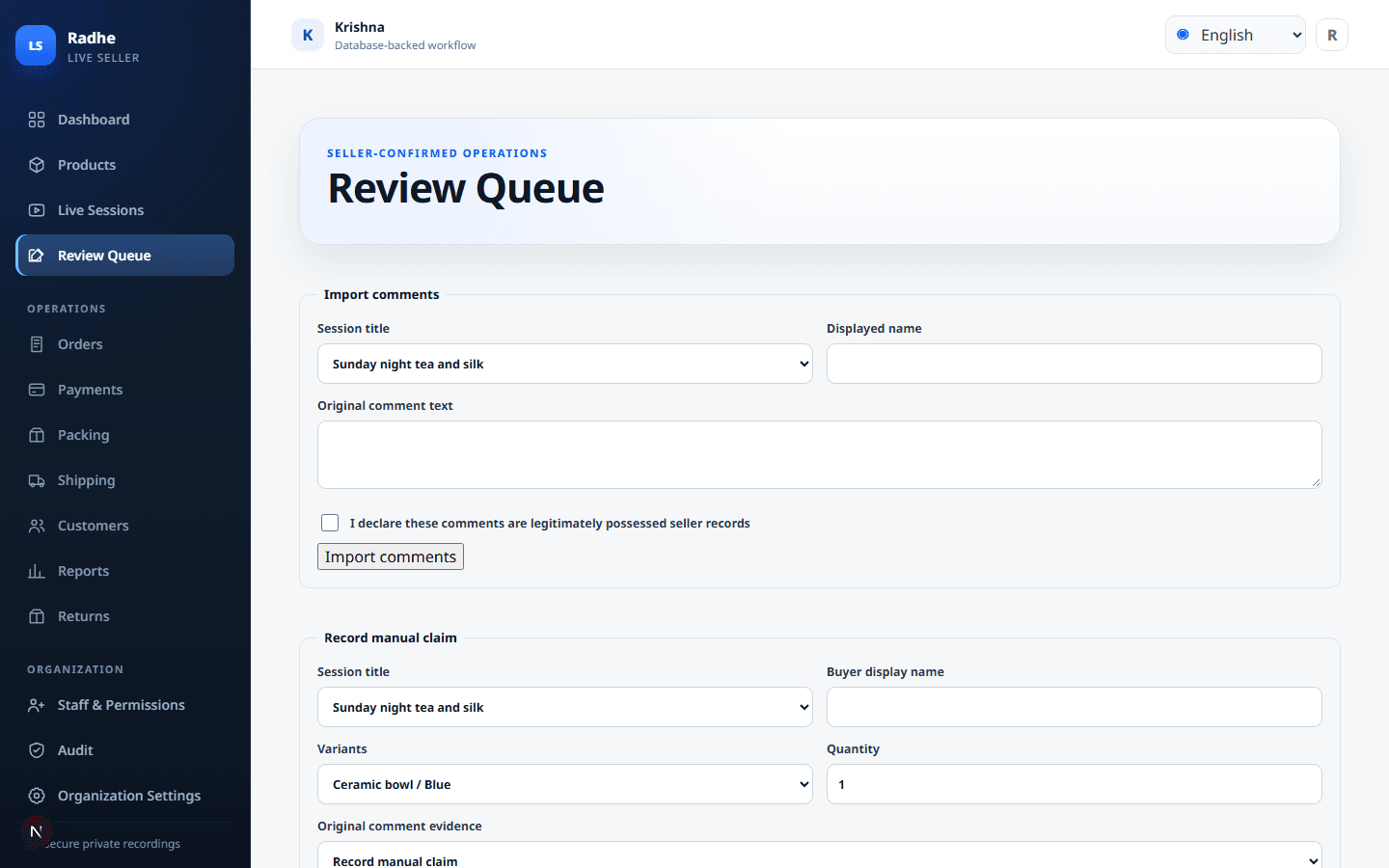Open the Packing page

click(125, 435)
